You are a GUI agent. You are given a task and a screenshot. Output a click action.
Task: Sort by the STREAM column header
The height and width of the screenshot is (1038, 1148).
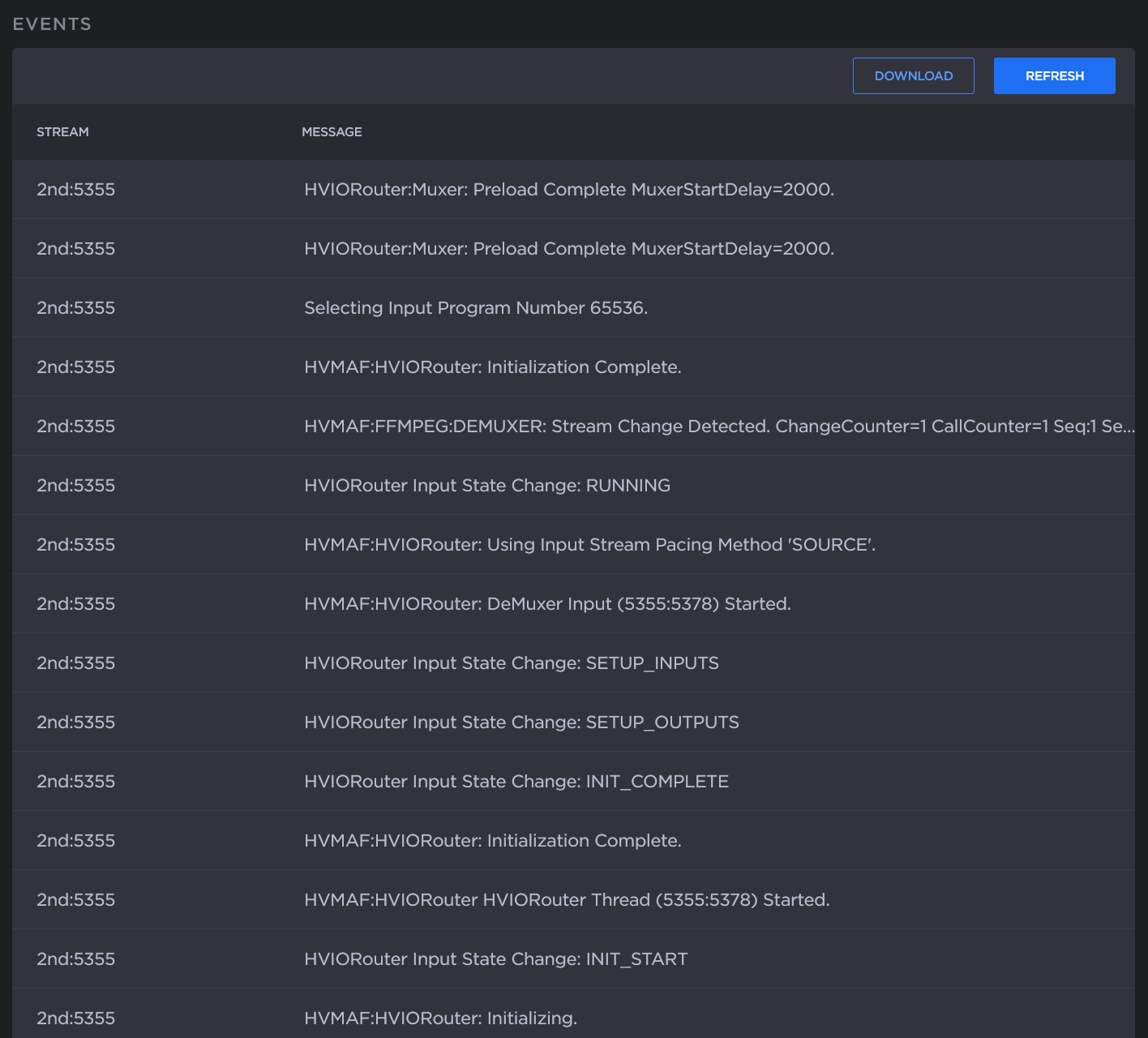pos(62,132)
